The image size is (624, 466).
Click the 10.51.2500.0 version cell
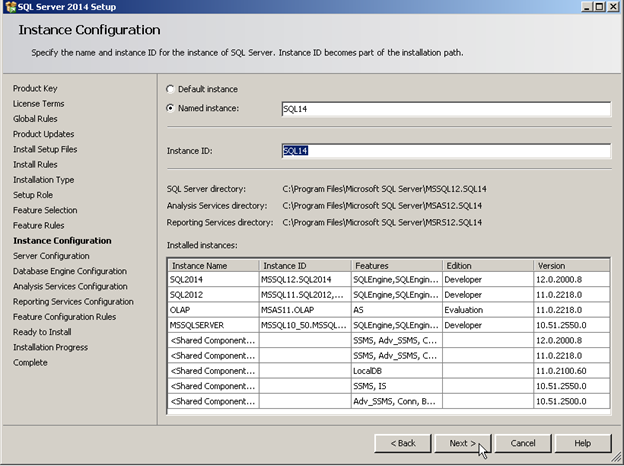click(x=571, y=401)
